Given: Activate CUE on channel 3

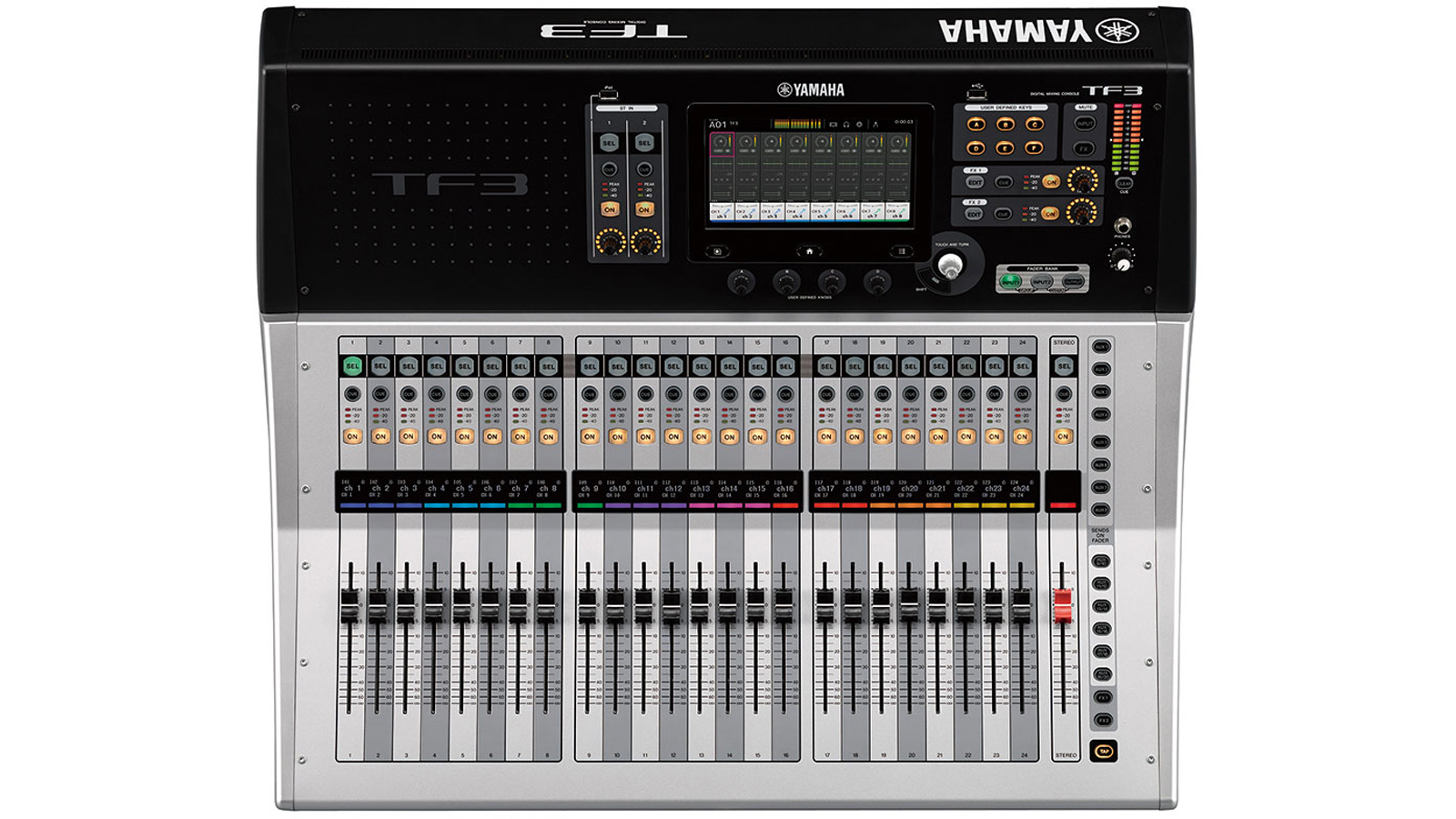Looking at the screenshot, I should coord(409,394).
